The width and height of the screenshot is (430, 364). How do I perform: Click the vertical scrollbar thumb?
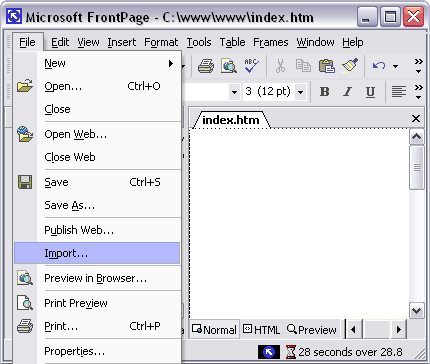click(417, 167)
